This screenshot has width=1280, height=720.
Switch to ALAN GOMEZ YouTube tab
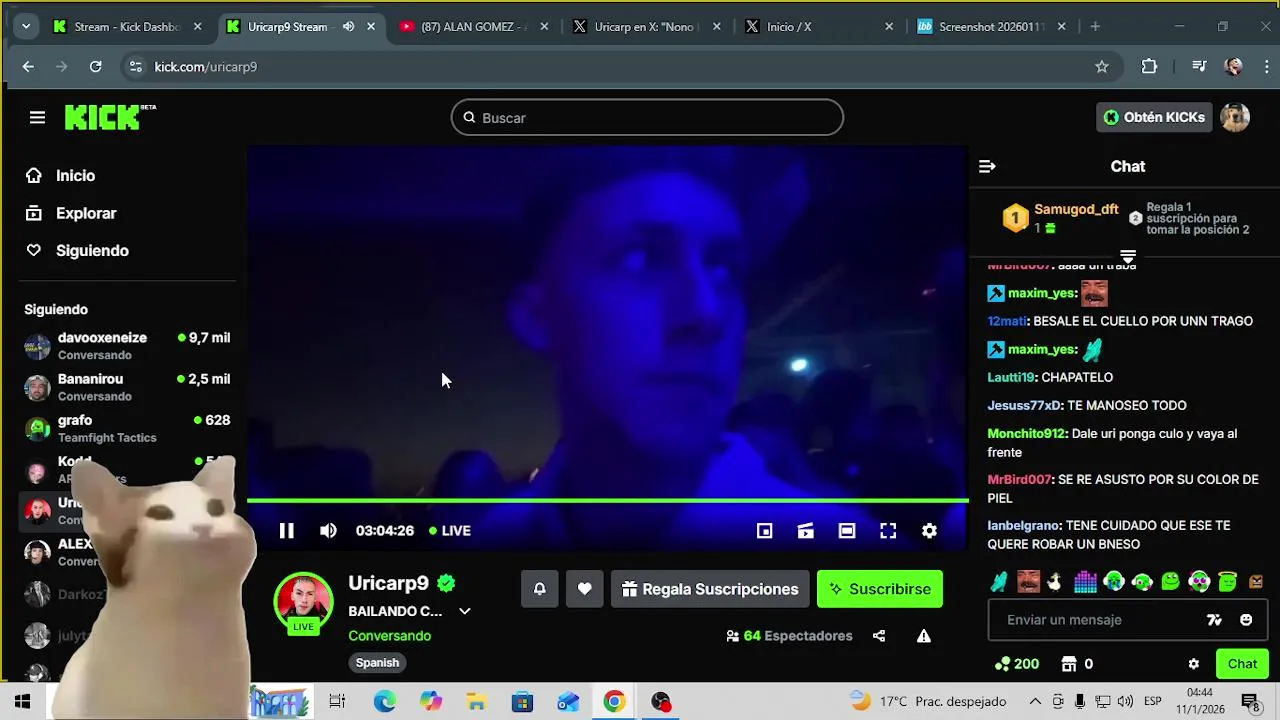click(474, 27)
